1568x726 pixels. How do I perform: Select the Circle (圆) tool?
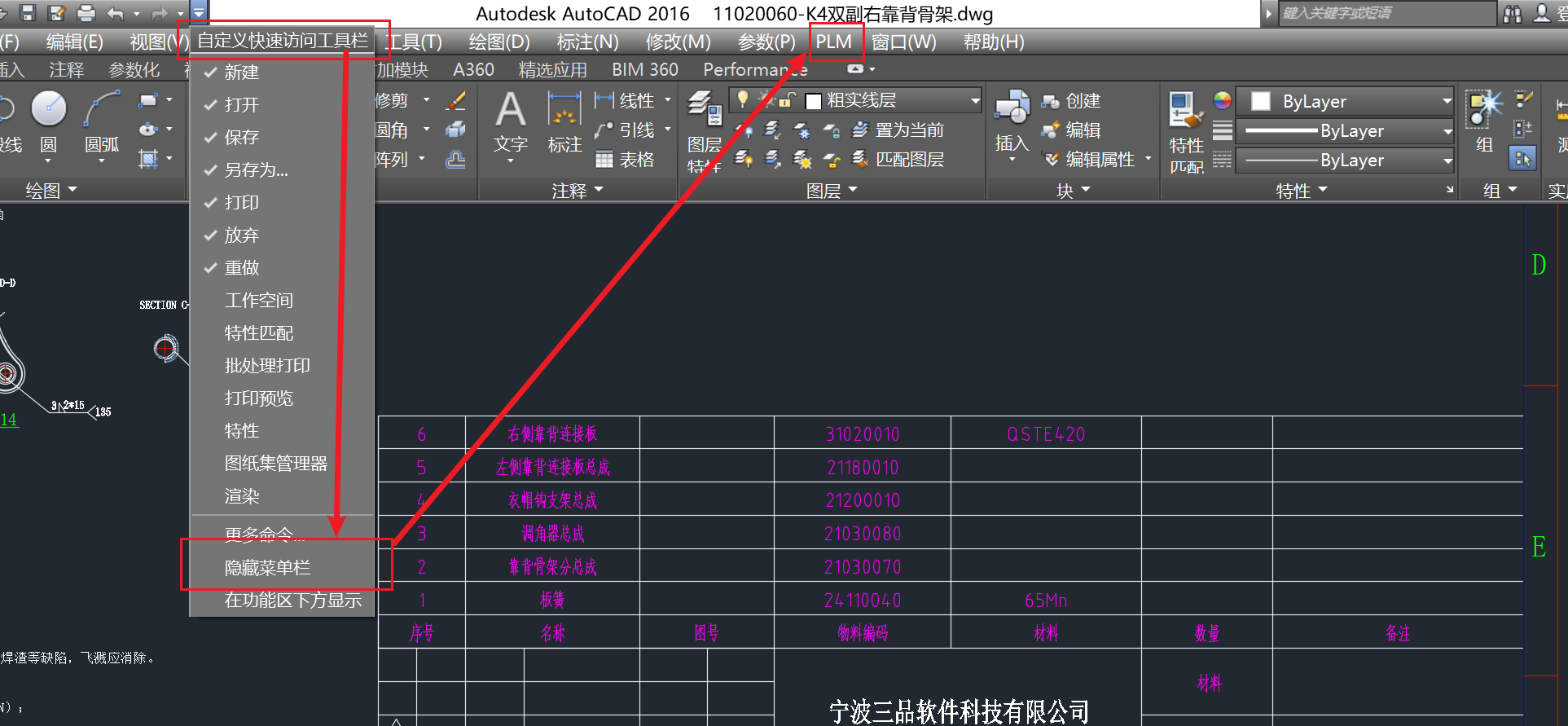click(x=49, y=122)
